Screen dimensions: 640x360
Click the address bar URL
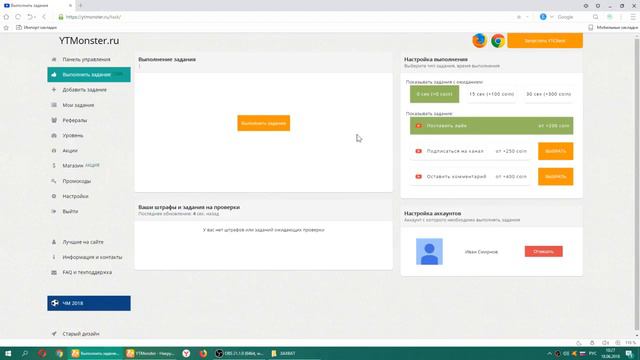click(x=93, y=17)
